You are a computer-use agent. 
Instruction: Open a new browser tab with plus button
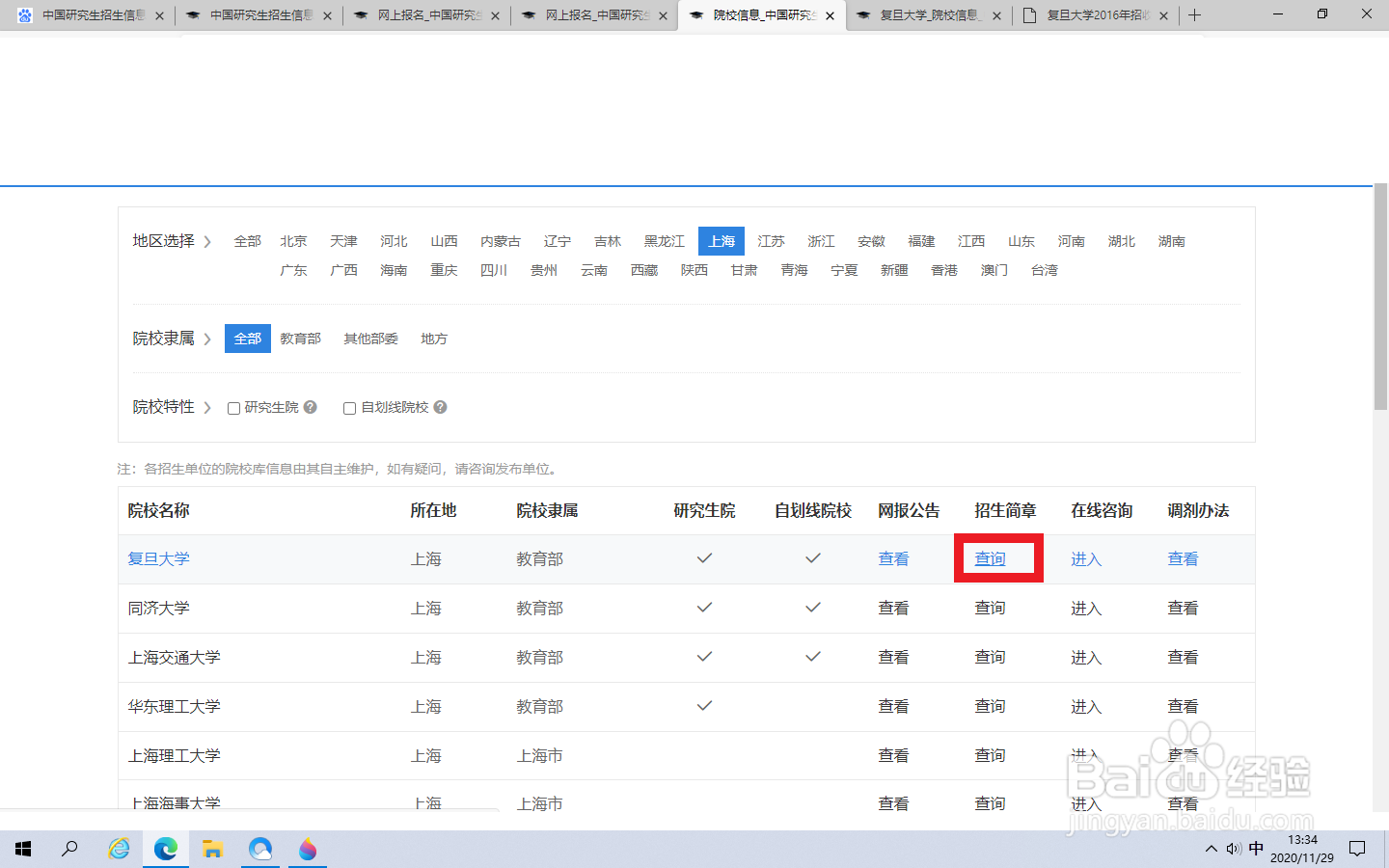click(x=1194, y=14)
